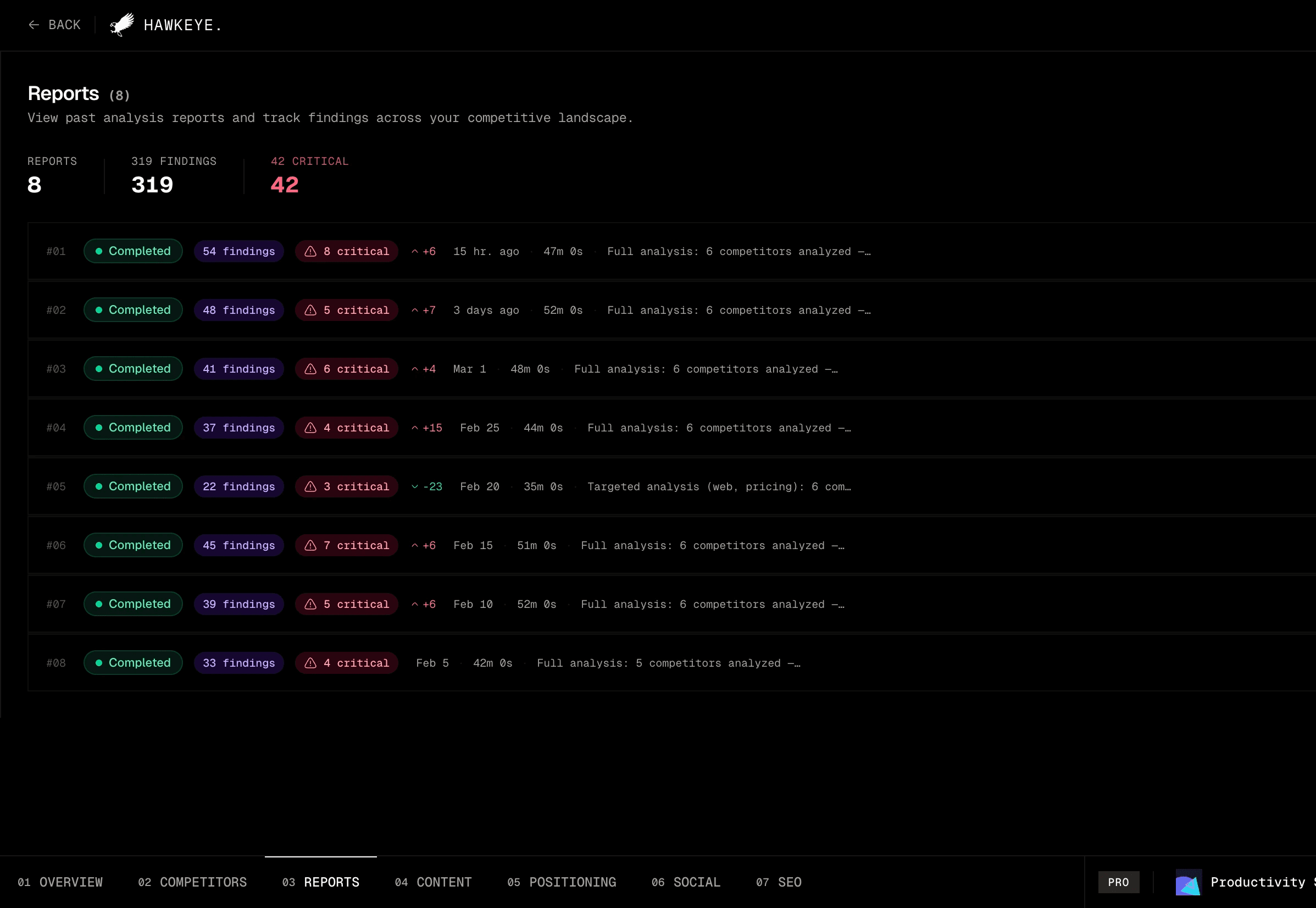Click warning icon on 7 critical badge

[310, 545]
